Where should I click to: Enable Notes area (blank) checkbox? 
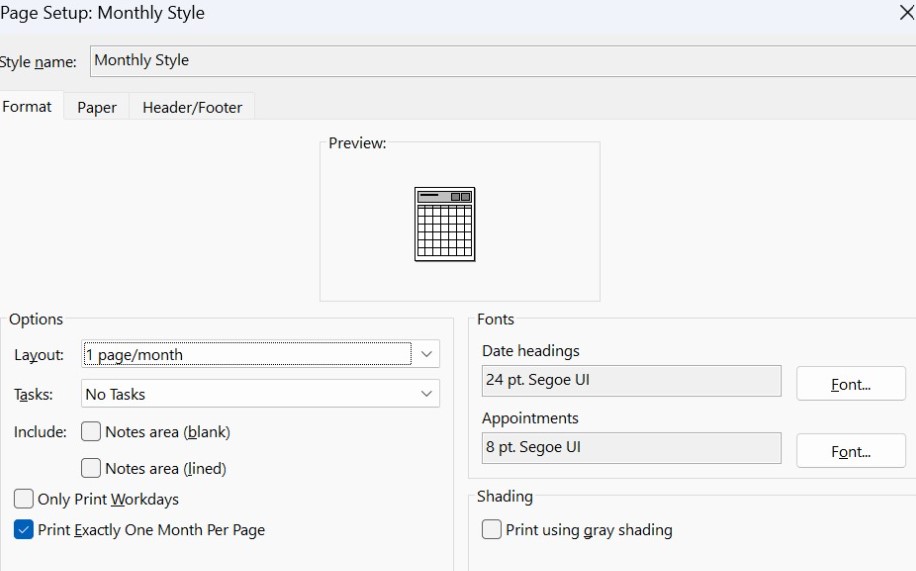91,432
